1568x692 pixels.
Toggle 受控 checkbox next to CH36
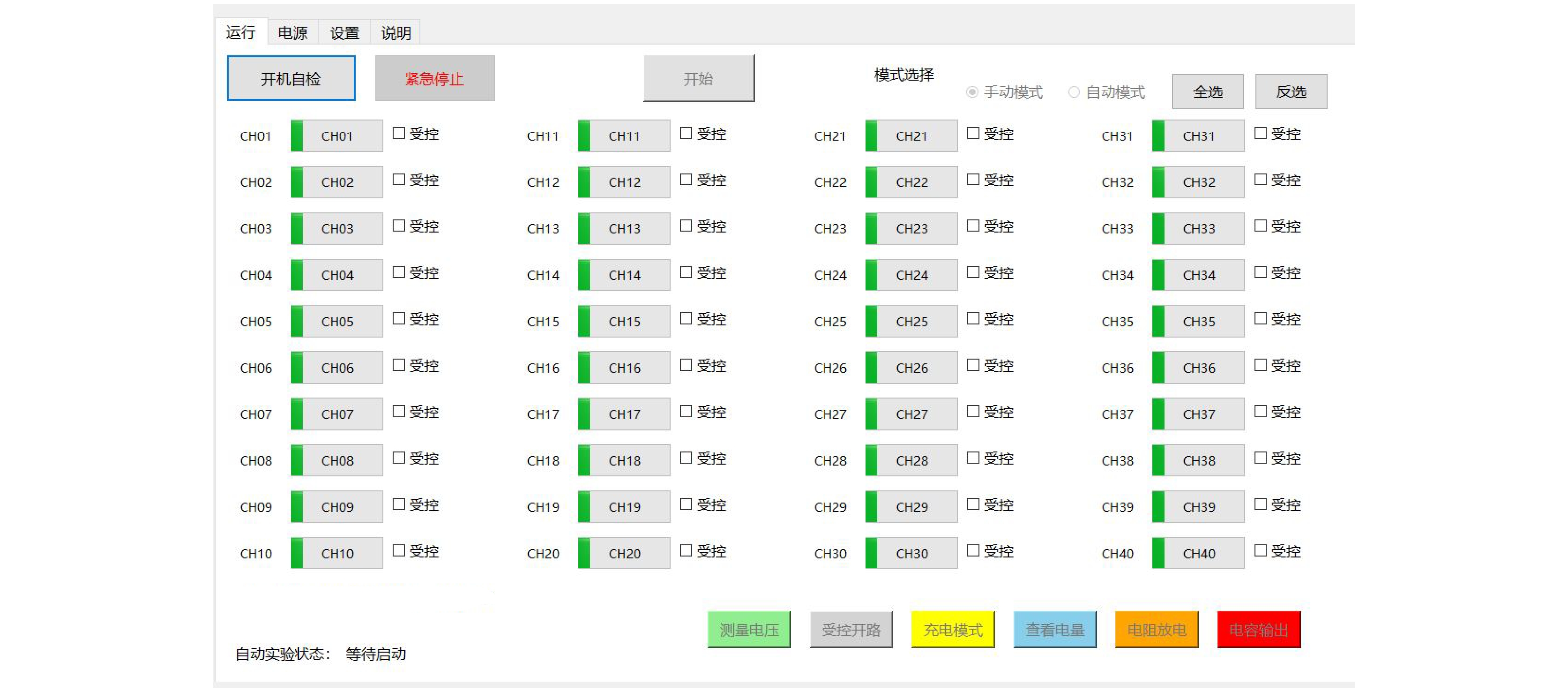click(x=1261, y=365)
